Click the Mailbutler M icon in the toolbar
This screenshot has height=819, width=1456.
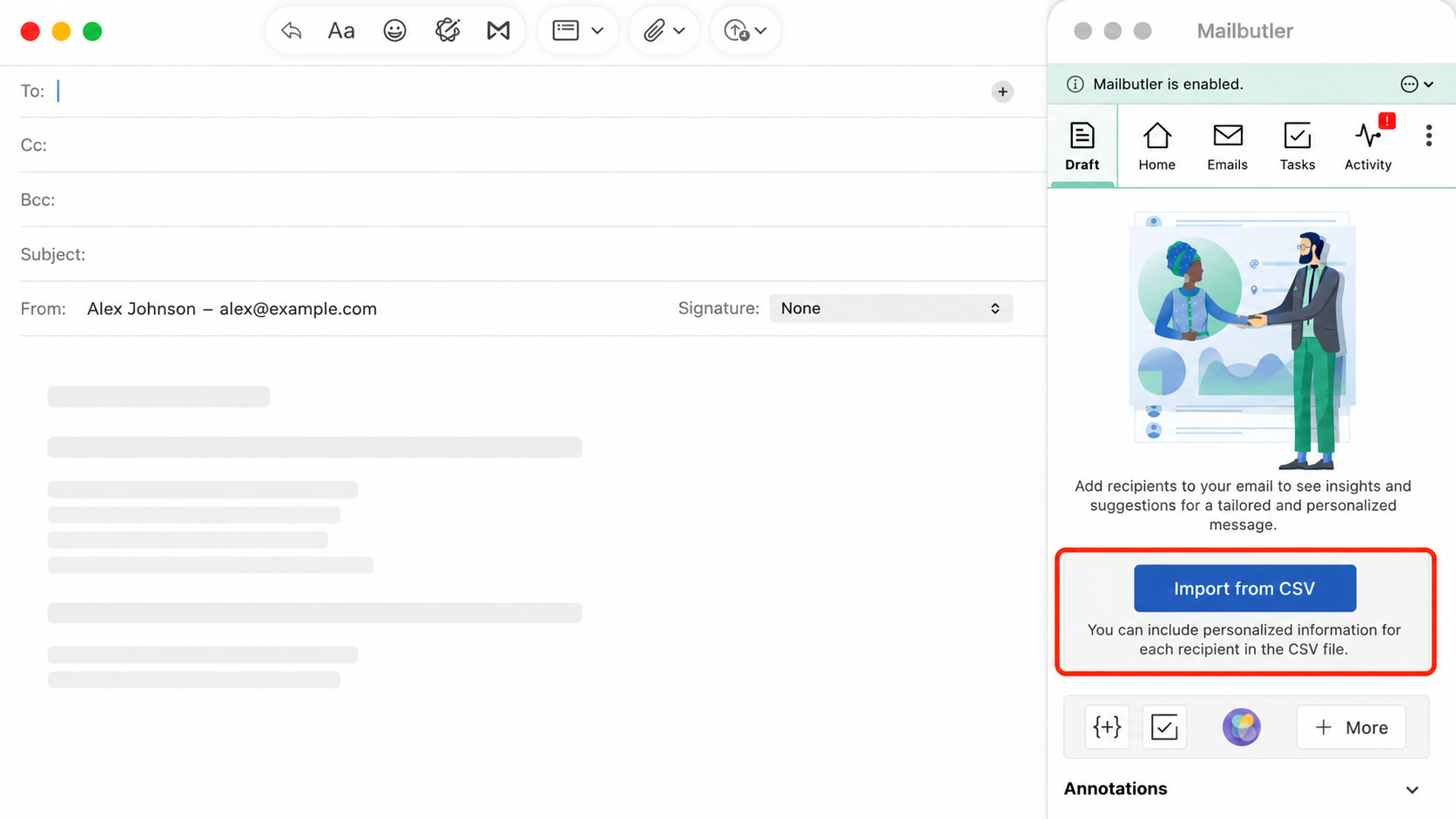click(x=498, y=30)
